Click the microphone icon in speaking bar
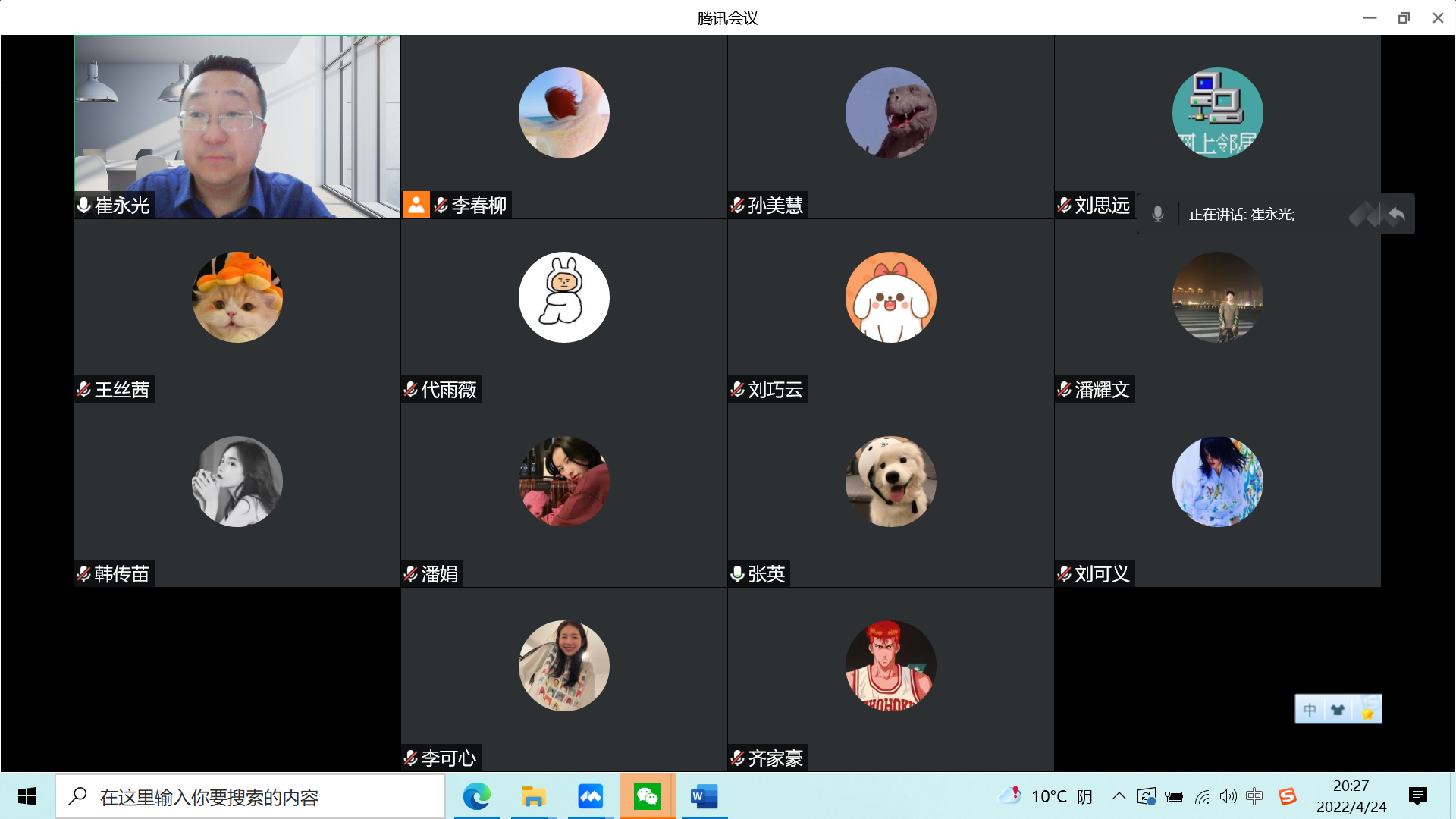 pos(1157,215)
